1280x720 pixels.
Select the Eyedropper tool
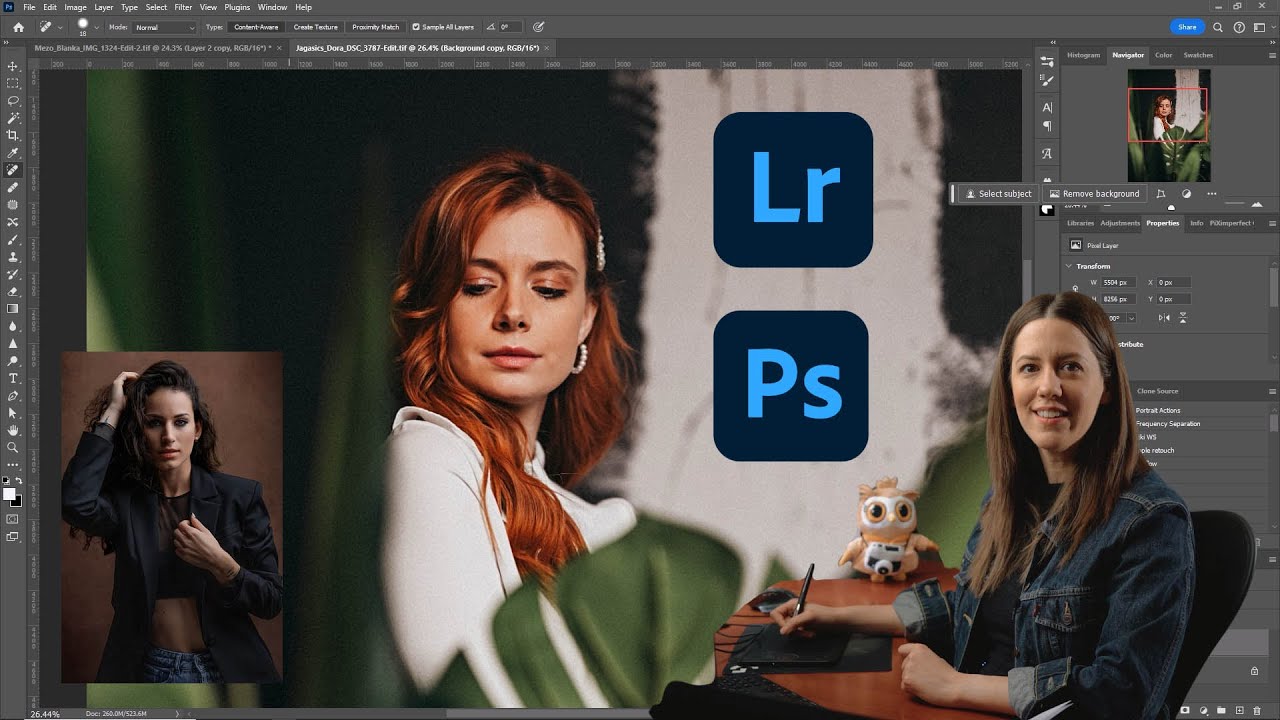pos(13,153)
